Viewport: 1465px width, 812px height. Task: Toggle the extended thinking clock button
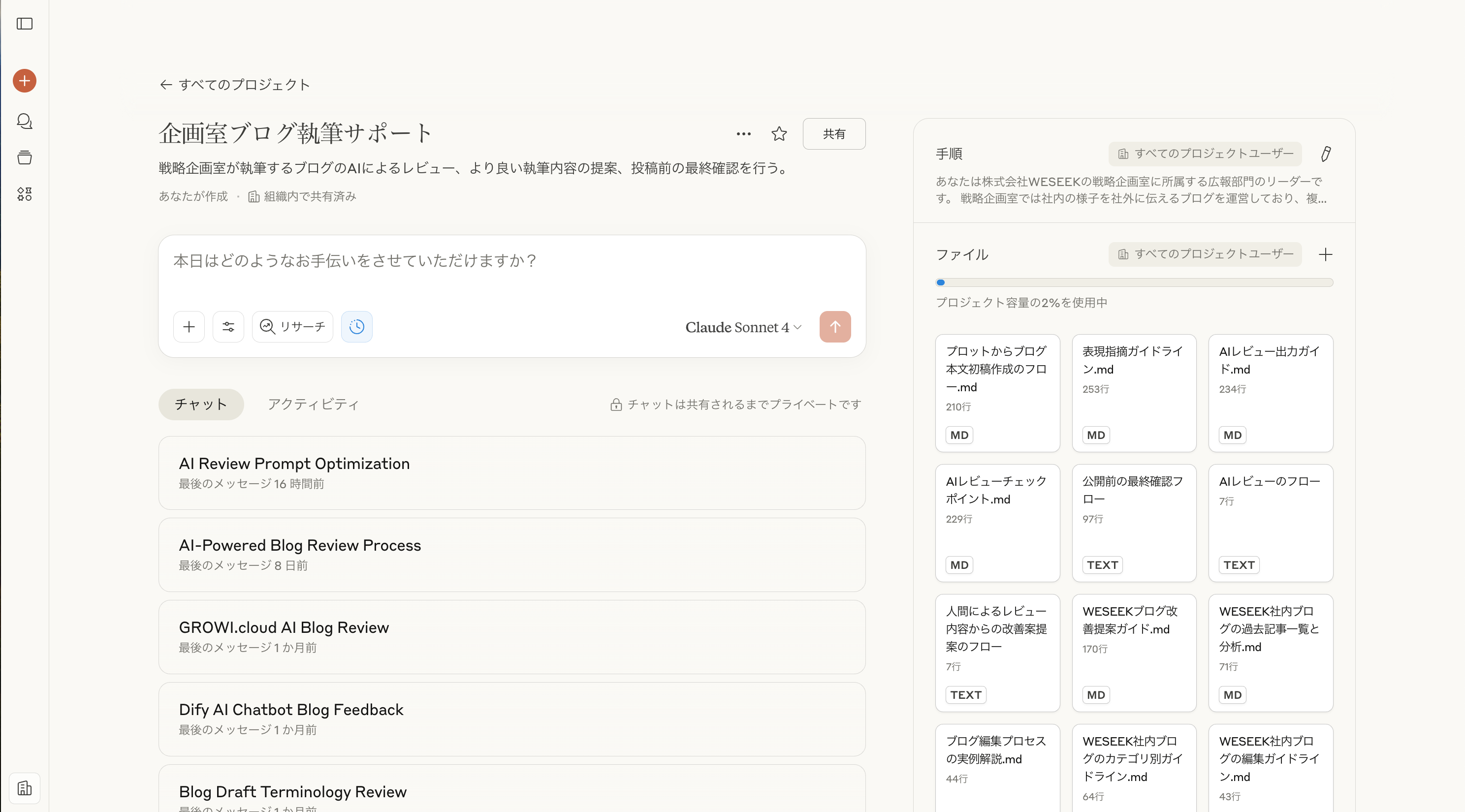(x=356, y=326)
